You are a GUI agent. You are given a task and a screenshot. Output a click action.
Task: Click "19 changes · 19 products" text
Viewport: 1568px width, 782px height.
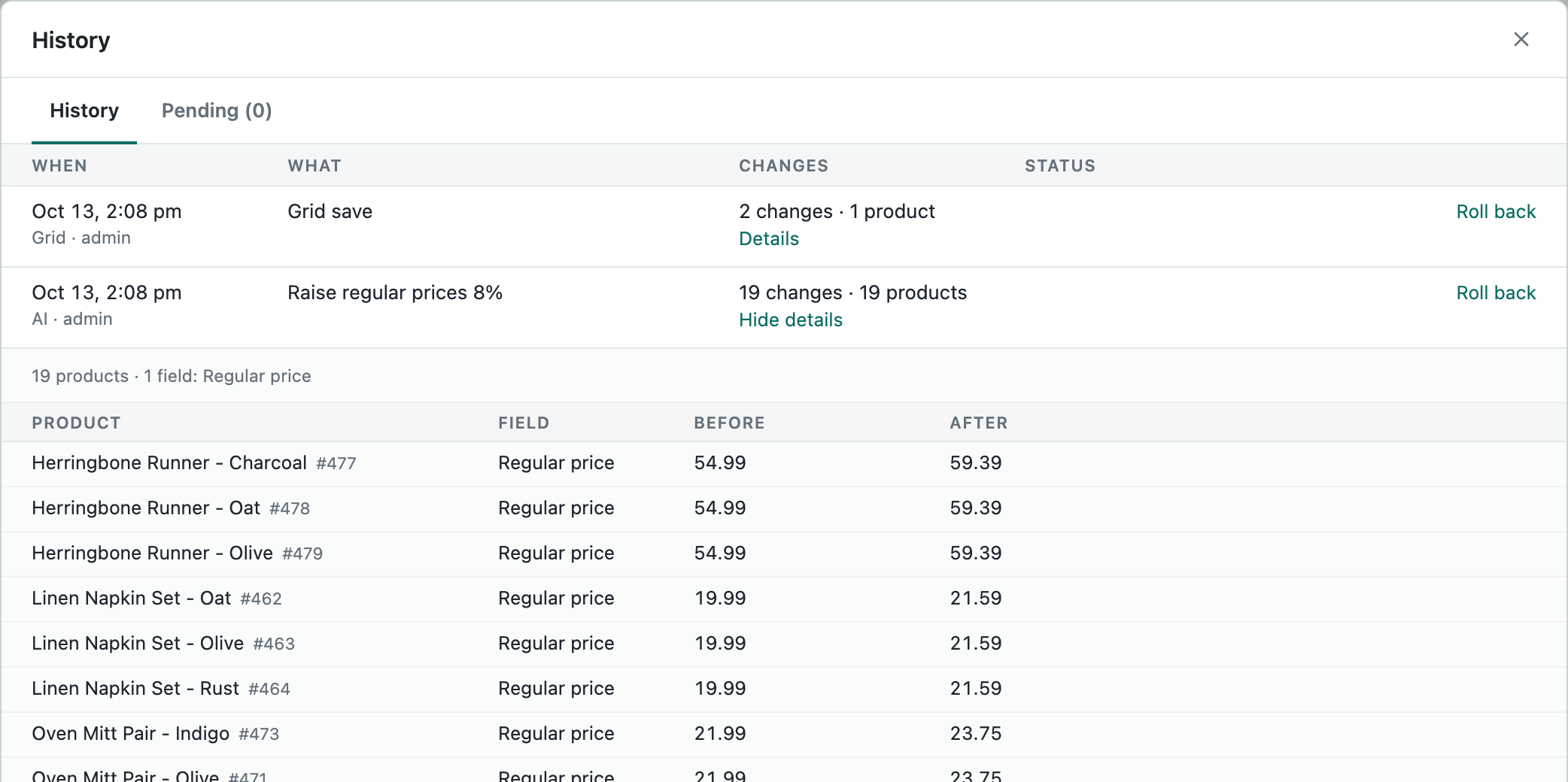click(x=852, y=292)
